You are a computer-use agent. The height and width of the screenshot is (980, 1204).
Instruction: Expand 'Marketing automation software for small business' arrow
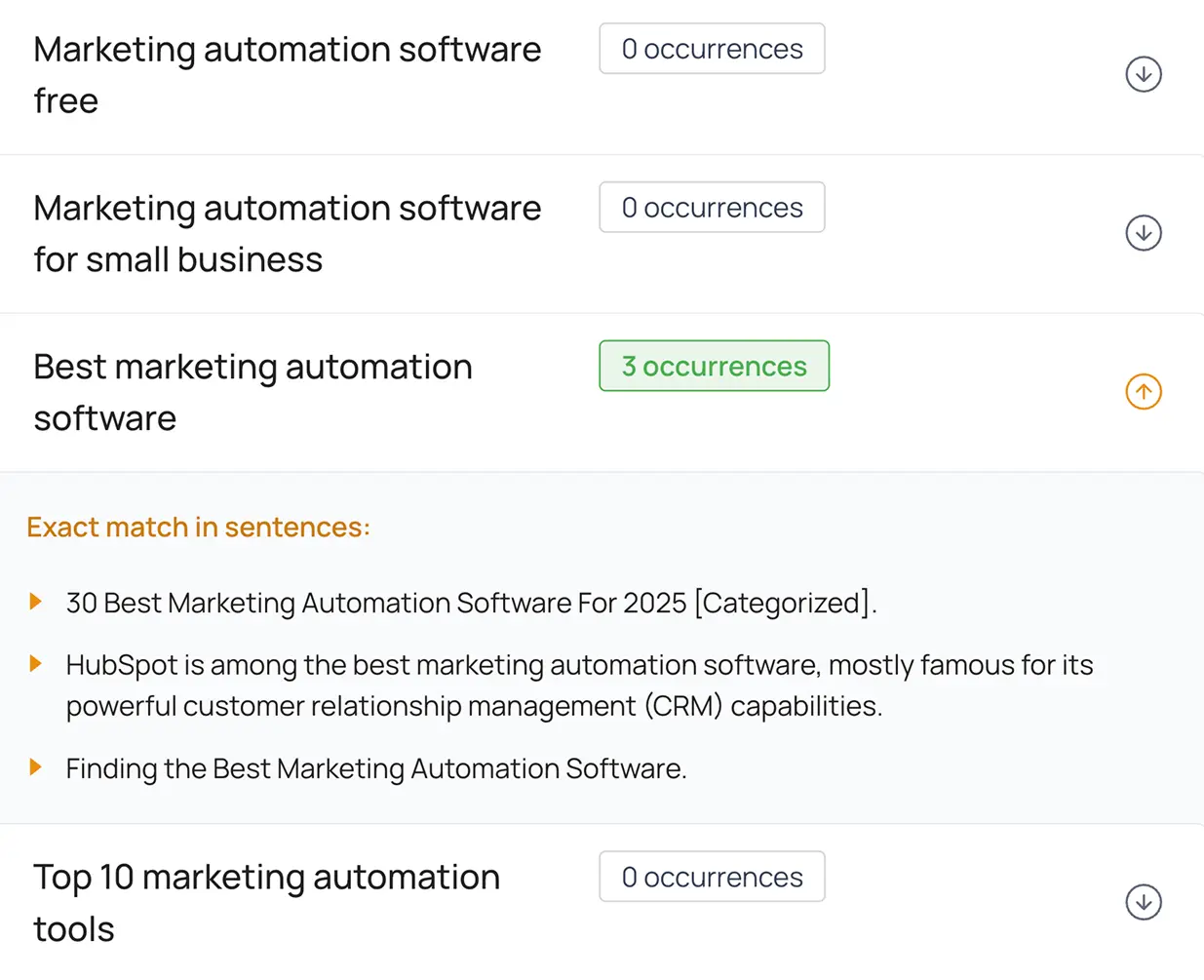pos(1143,233)
